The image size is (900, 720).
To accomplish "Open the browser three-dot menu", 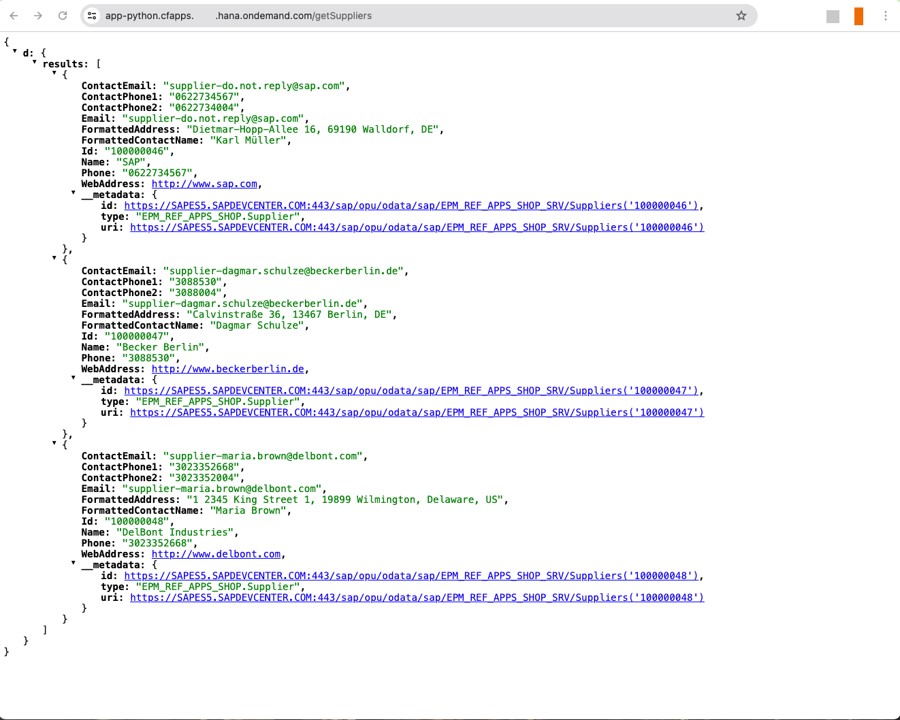I will (886, 15).
